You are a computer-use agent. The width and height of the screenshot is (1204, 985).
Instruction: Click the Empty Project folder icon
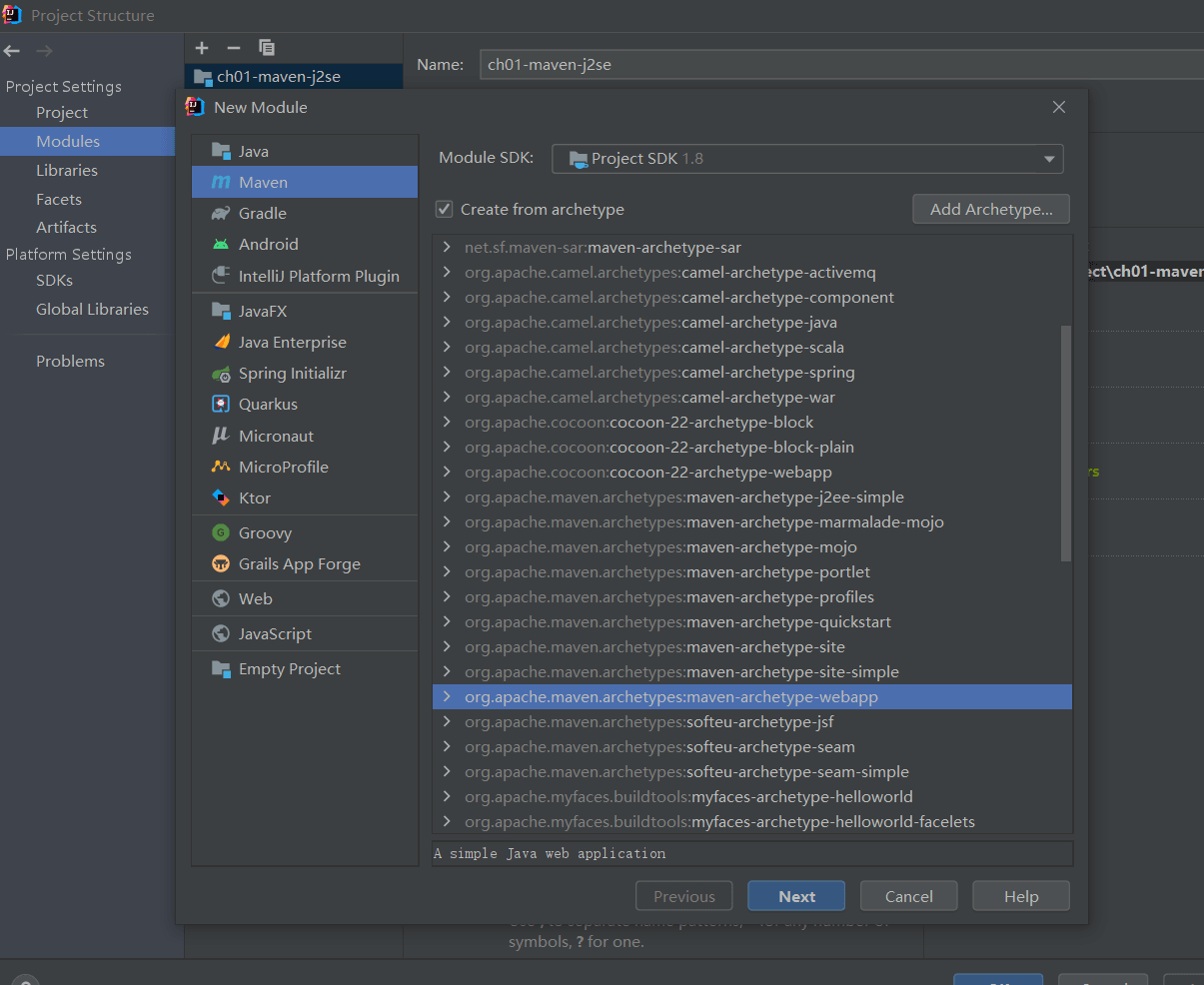pos(221,668)
